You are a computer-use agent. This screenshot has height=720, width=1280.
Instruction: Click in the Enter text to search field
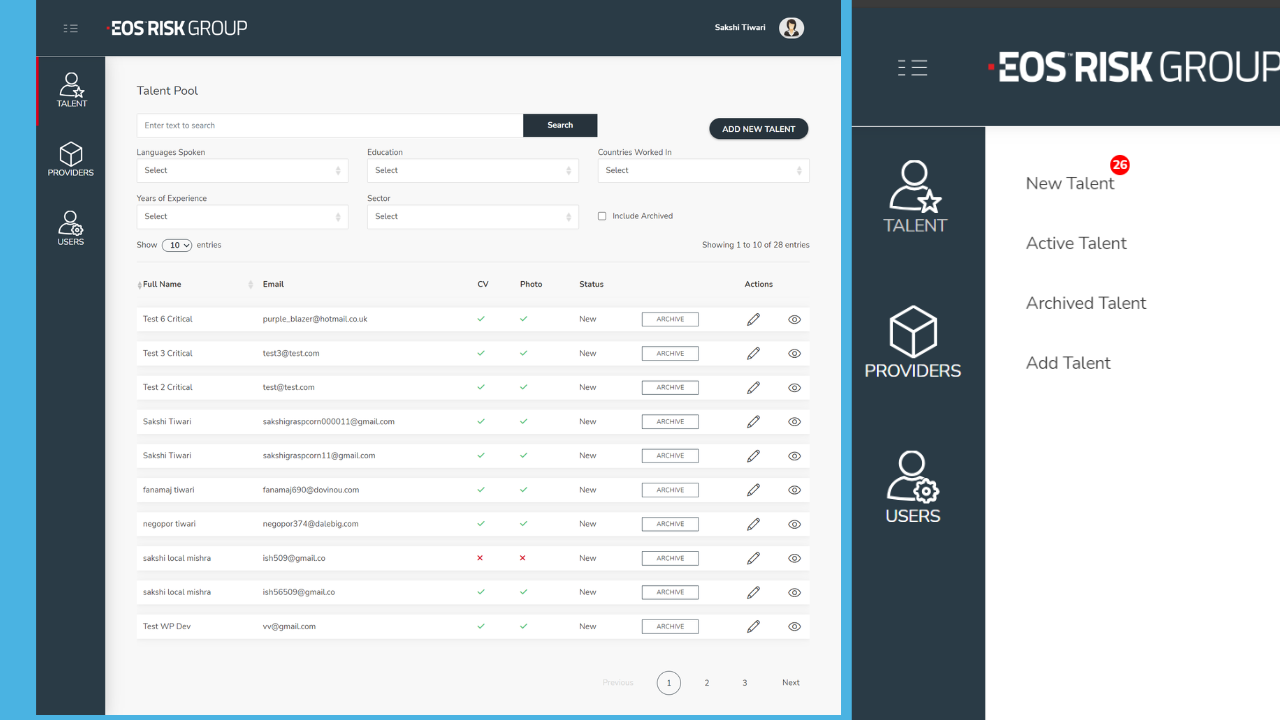[330, 125]
